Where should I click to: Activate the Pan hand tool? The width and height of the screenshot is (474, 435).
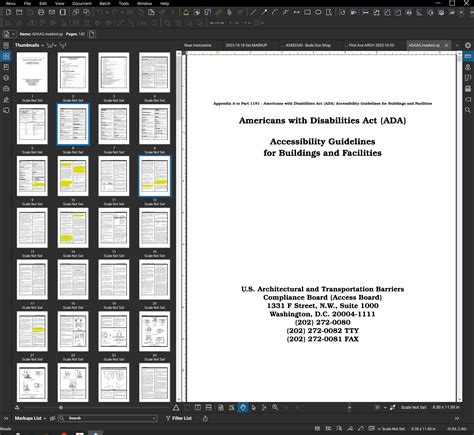243,407
